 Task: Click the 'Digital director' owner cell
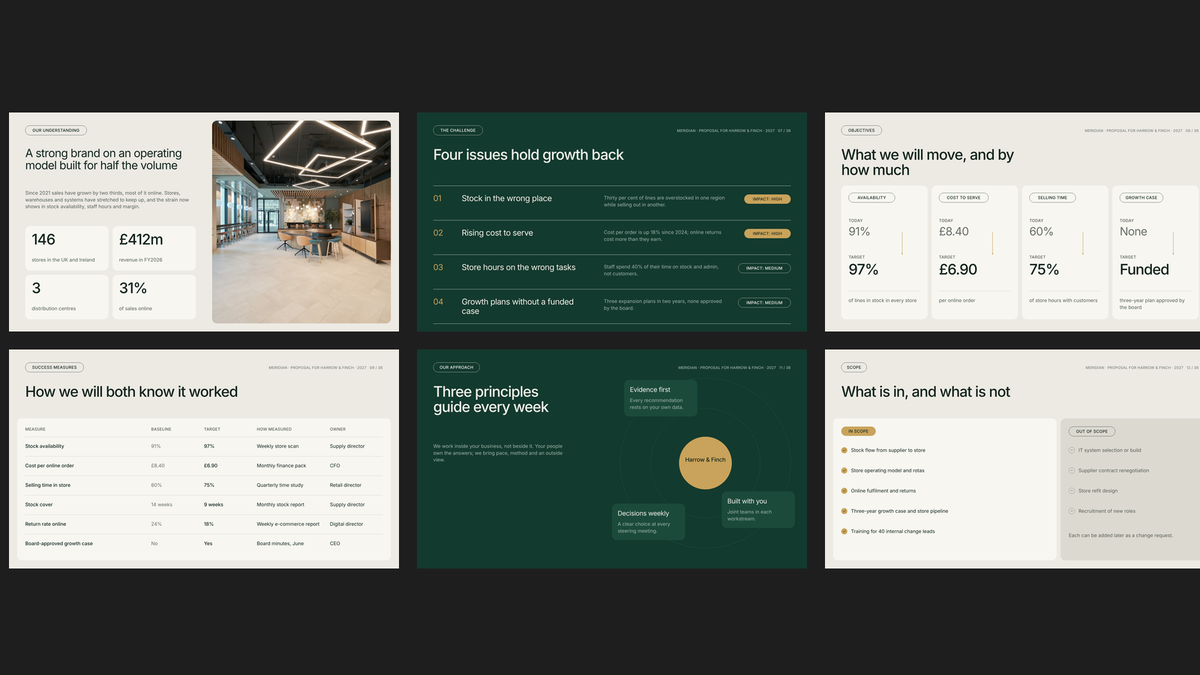point(347,524)
